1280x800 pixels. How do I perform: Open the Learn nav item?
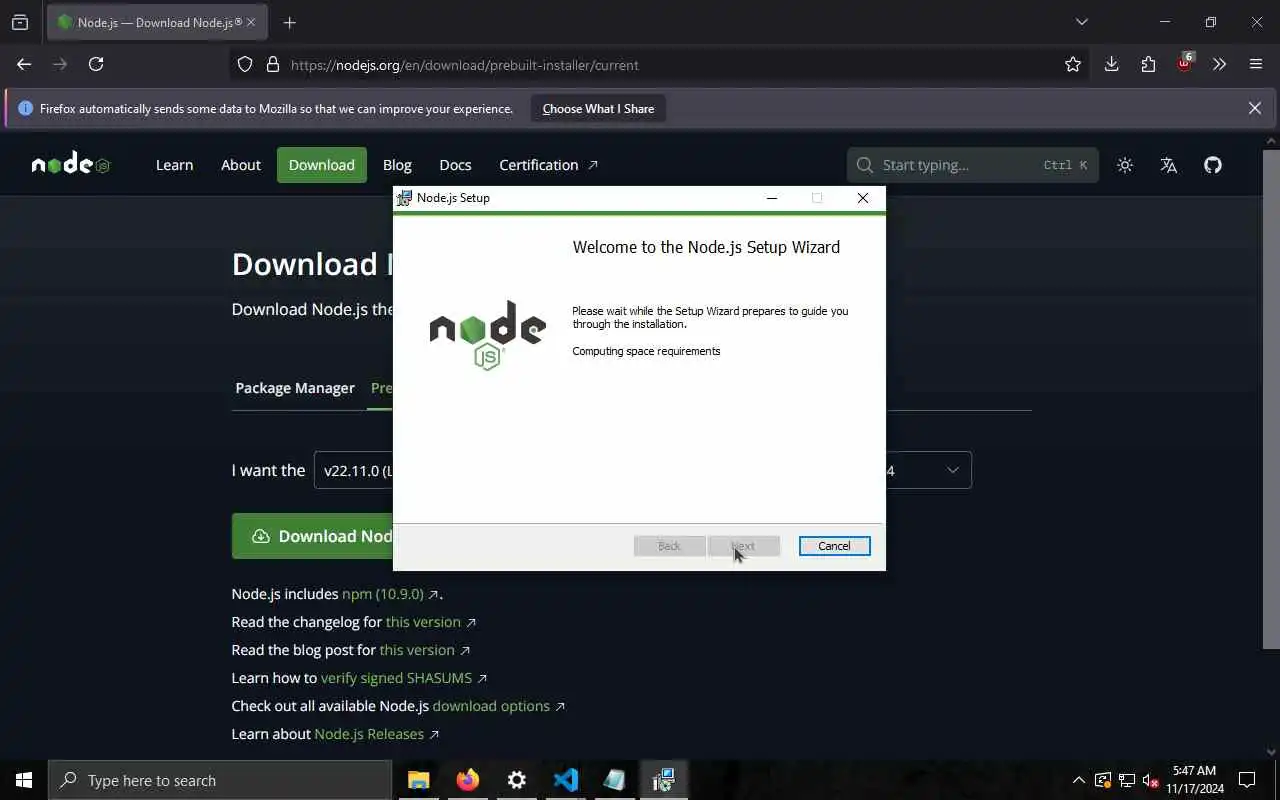174,165
